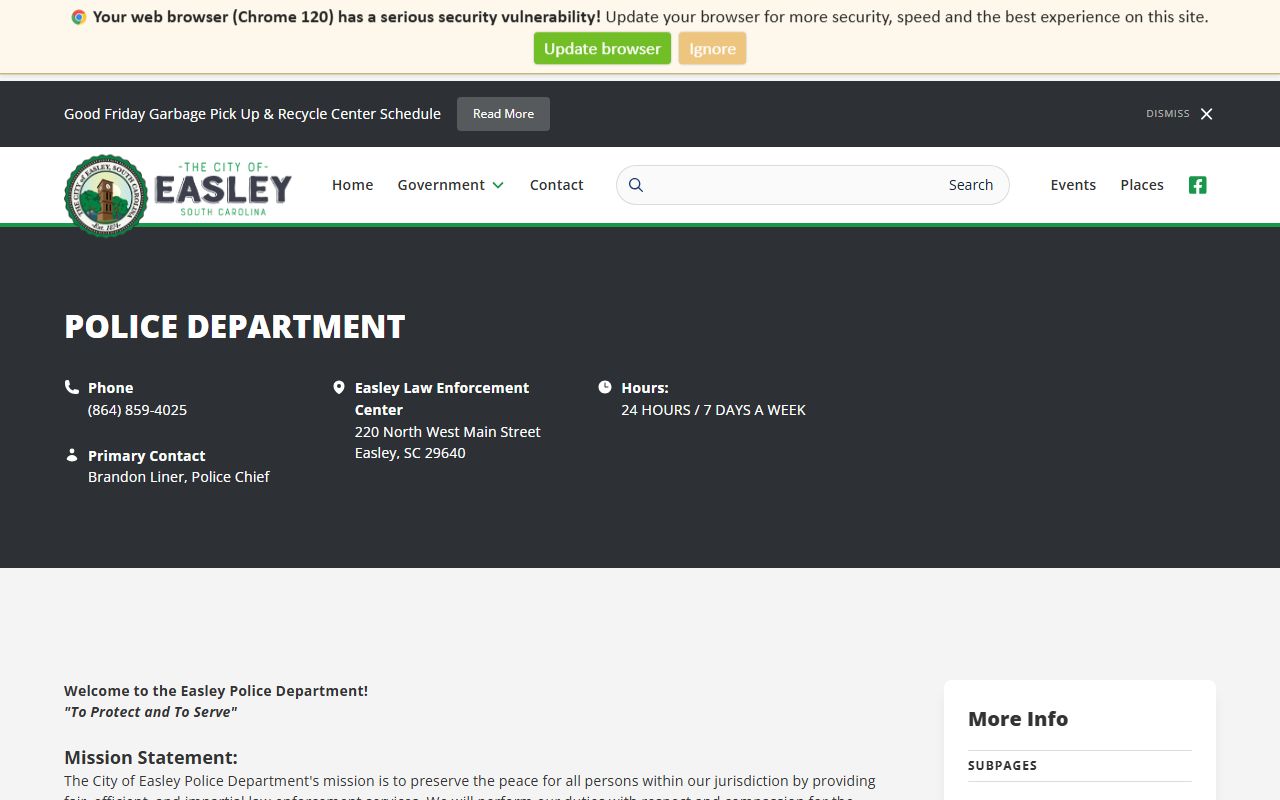This screenshot has width=1280, height=800.
Task: Click the More Info sidebar heading
Action: [x=1018, y=719]
